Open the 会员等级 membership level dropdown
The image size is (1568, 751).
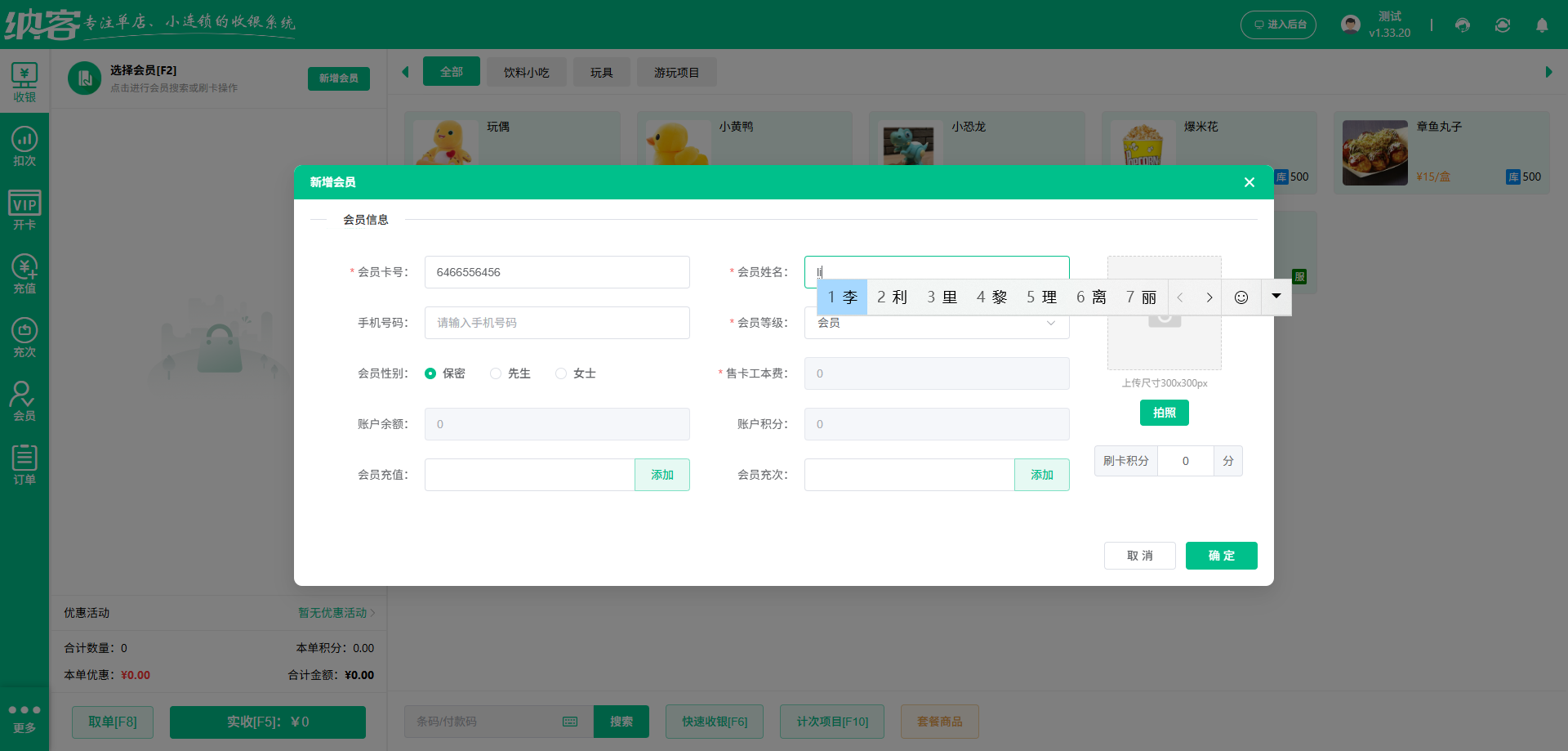click(x=936, y=323)
